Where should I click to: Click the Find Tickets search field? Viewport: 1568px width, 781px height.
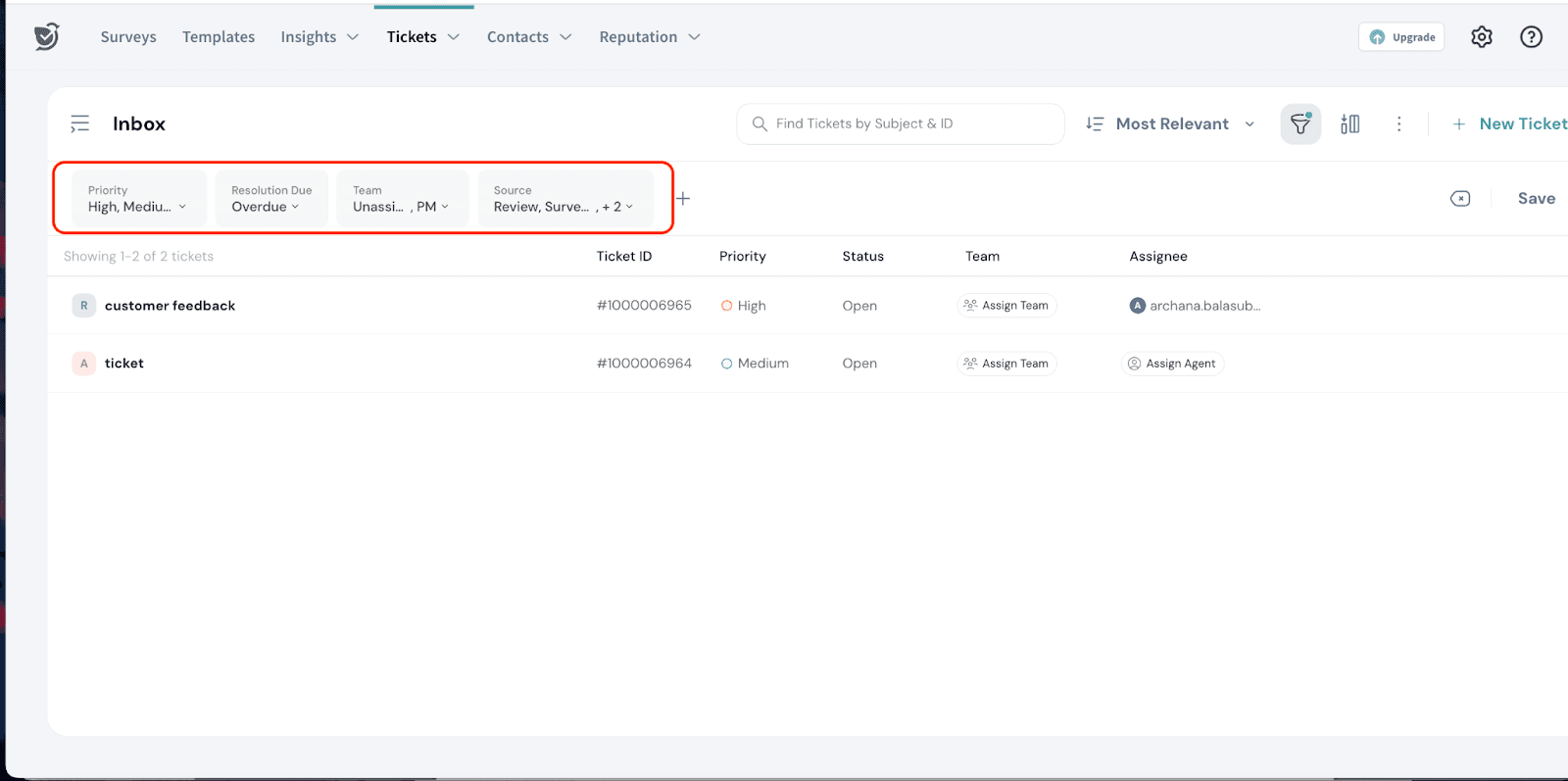pyautogui.click(x=900, y=124)
